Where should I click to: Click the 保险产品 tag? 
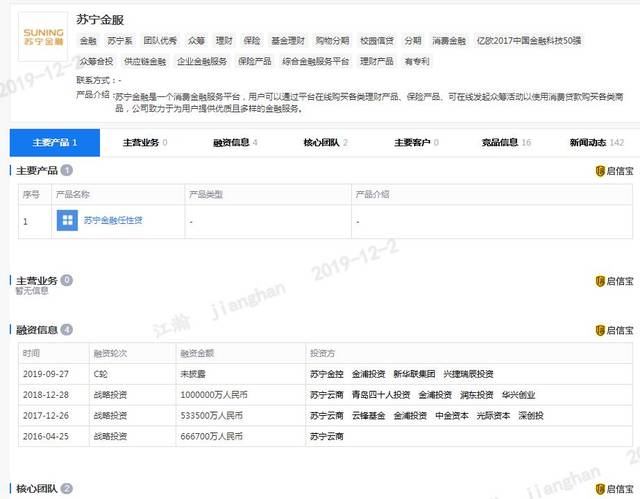[x=255, y=62]
